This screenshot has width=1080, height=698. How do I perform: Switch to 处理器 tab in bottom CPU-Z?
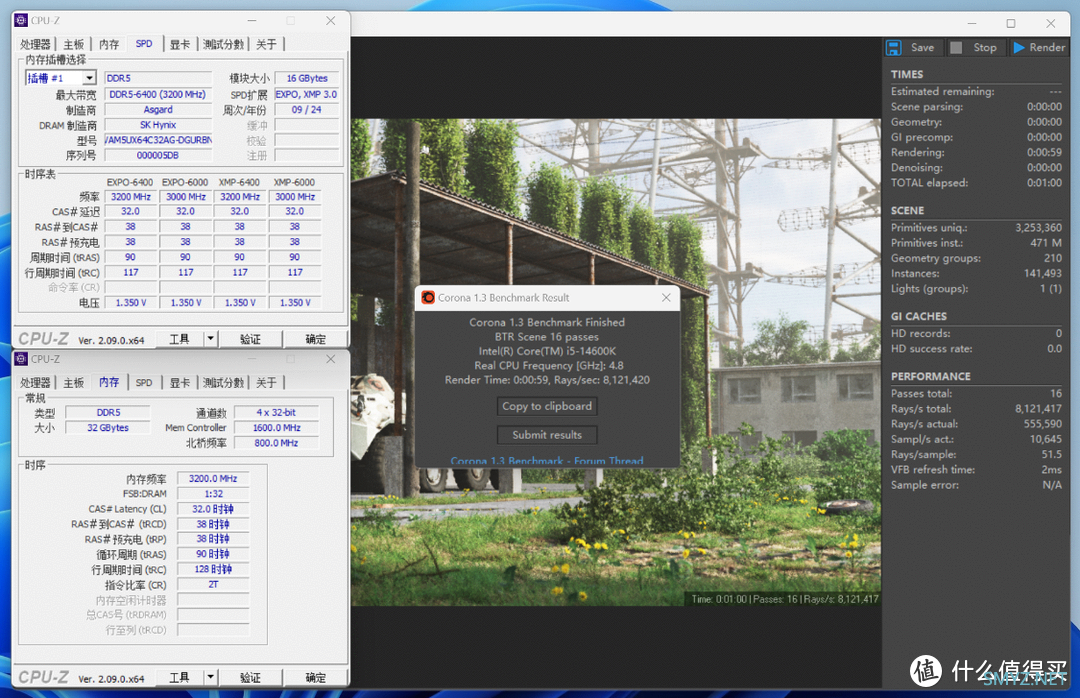click(35, 382)
